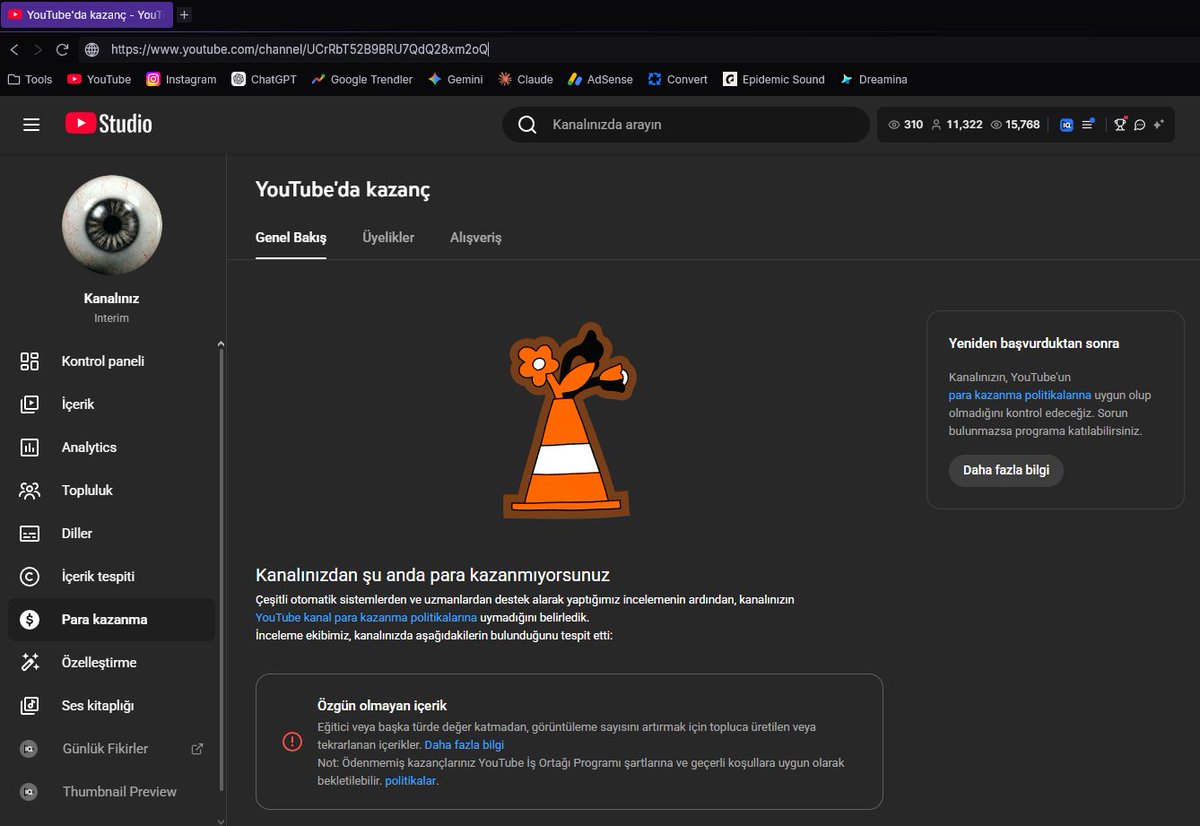1200x826 pixels.
Task: Click the channel eyeball avatar
Action: 111,225
